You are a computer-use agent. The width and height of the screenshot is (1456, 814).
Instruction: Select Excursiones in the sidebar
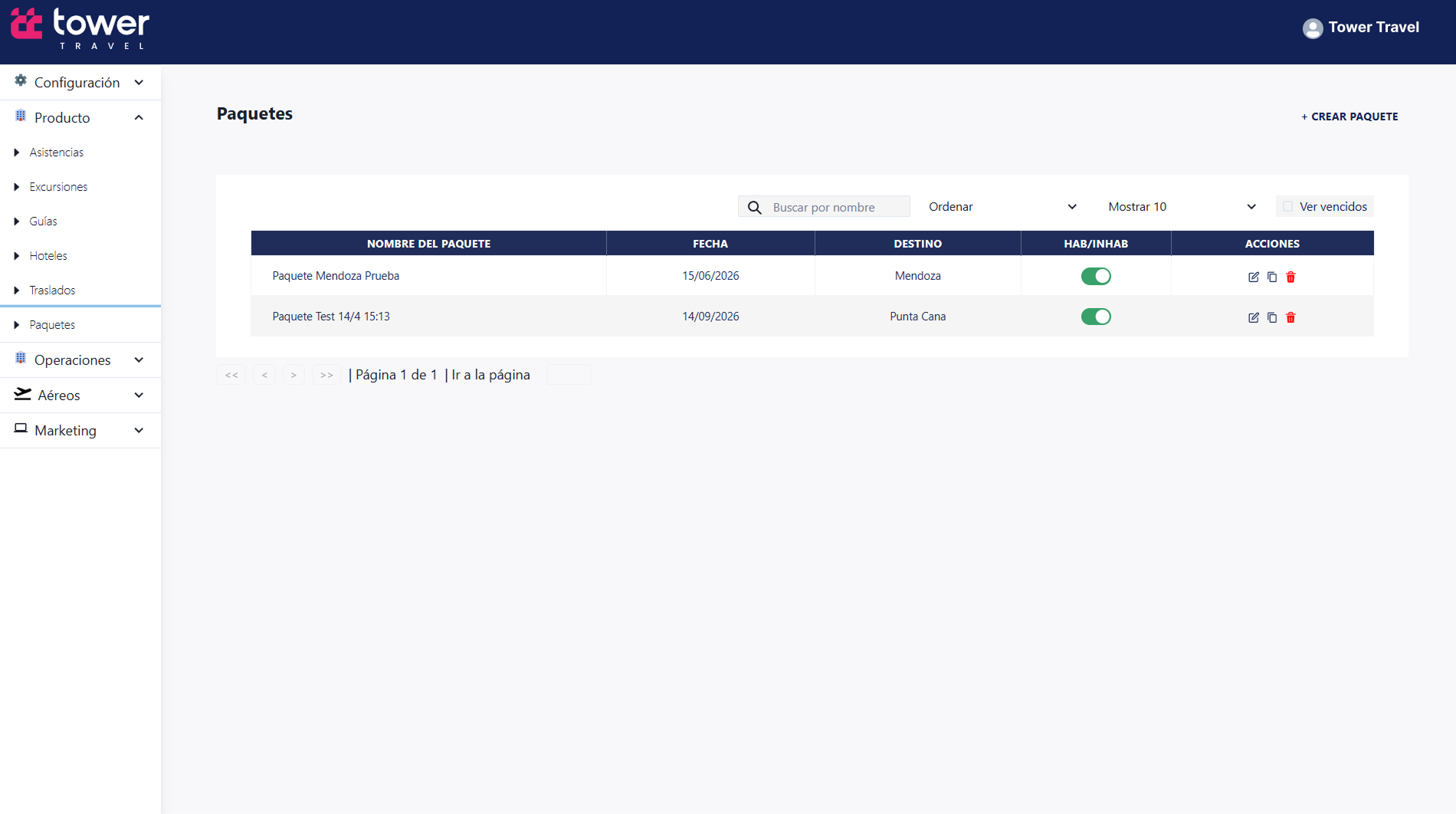click(x=58, y=186)
